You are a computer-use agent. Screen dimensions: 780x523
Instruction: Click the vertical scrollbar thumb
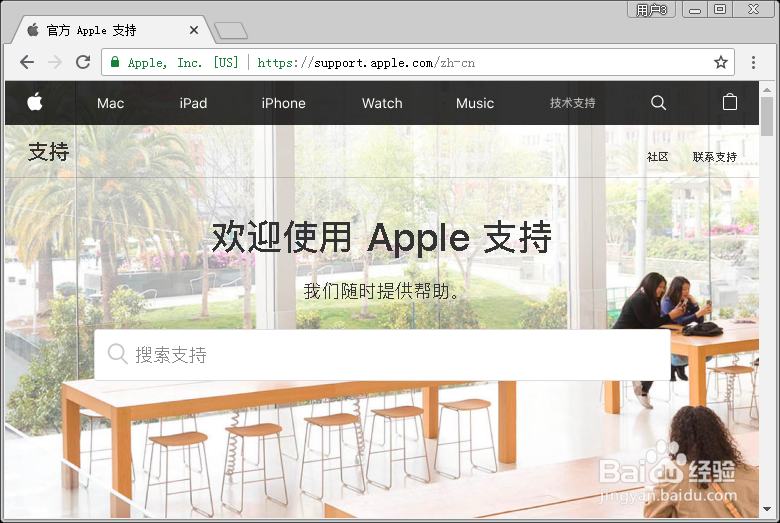click(767, 116)
